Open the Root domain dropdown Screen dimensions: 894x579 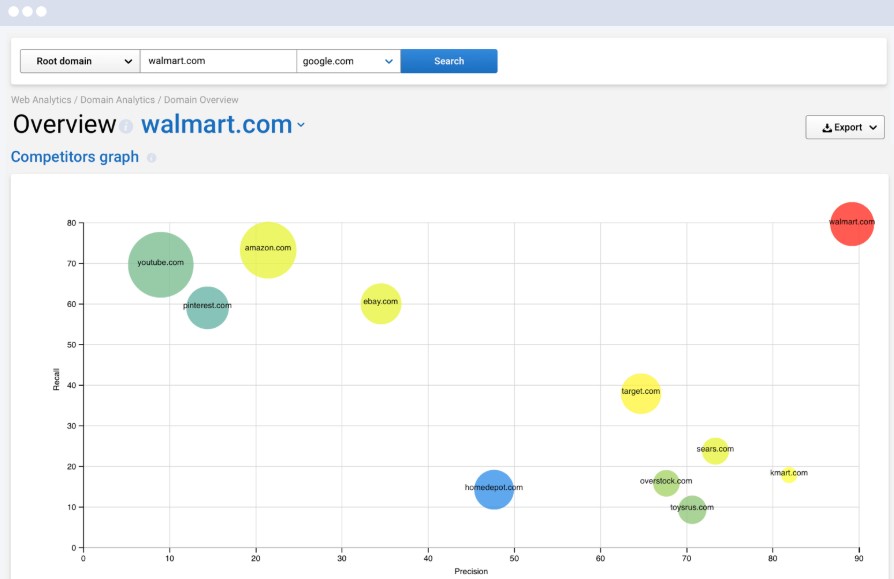80,61
